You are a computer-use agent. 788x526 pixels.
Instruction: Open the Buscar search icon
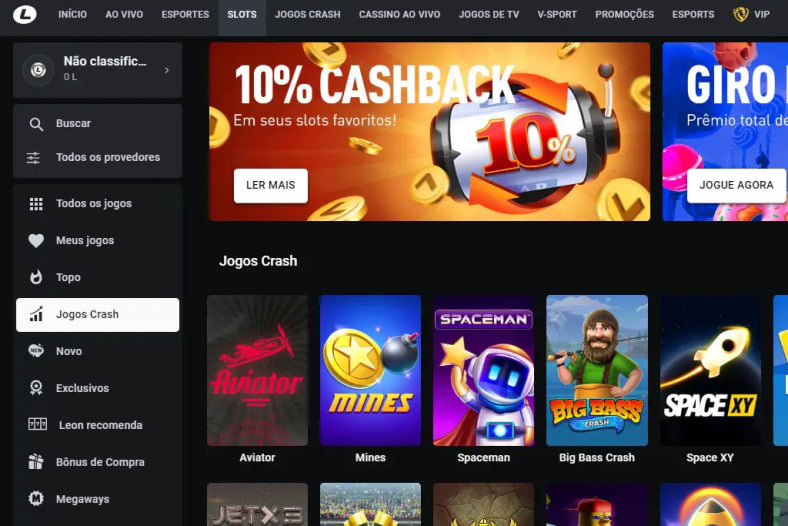coord(36,124)
